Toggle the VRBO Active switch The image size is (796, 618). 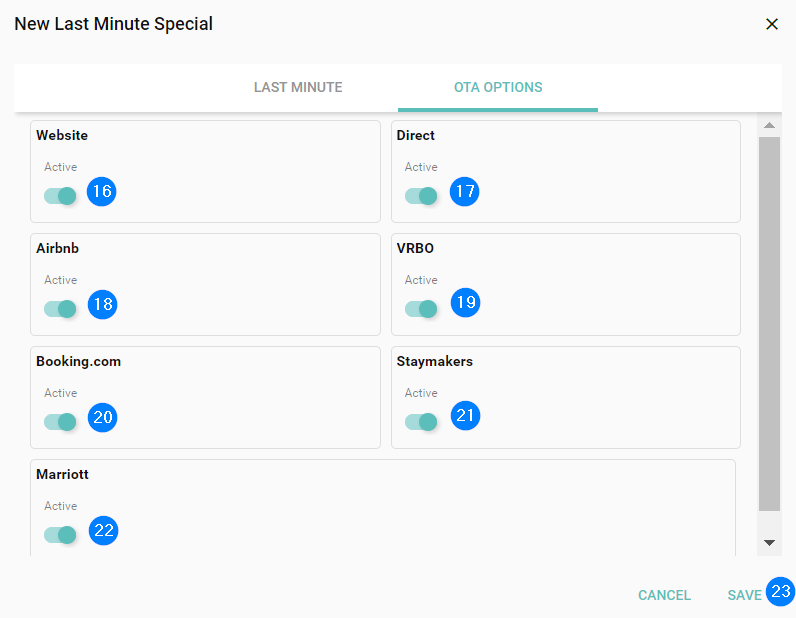pyautogui.click(x=421, y=309)
